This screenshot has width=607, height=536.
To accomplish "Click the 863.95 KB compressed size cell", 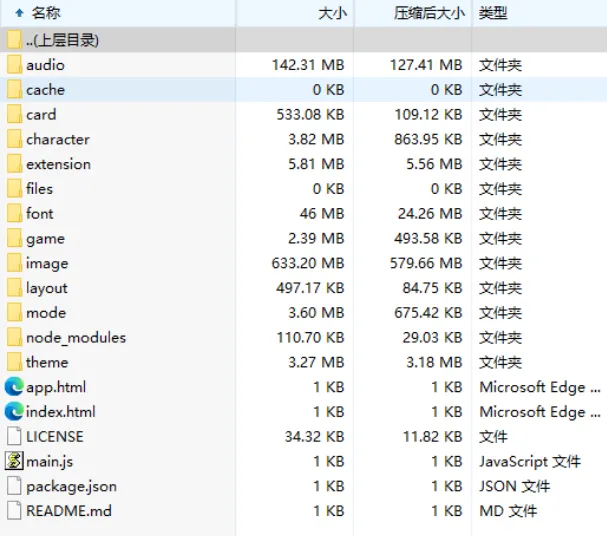I will click(x=428, y=139).
